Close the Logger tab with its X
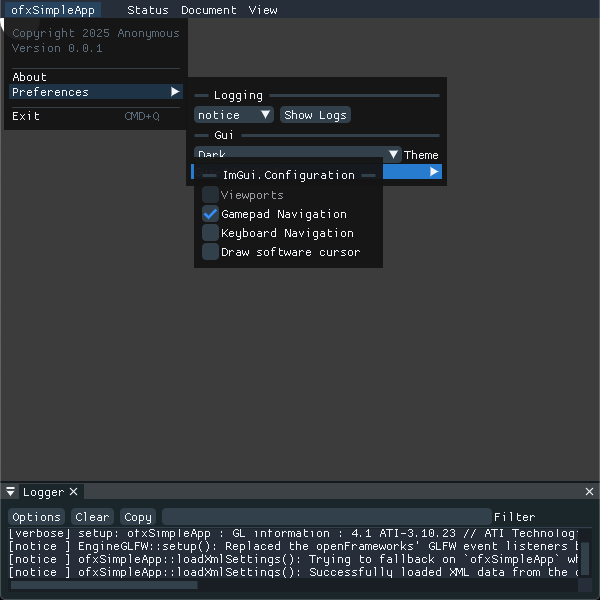 click(x=73, y=492)
